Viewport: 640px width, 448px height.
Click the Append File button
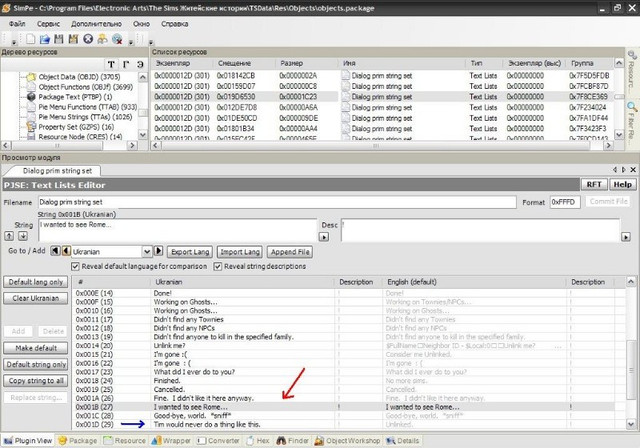click(290, 252)
